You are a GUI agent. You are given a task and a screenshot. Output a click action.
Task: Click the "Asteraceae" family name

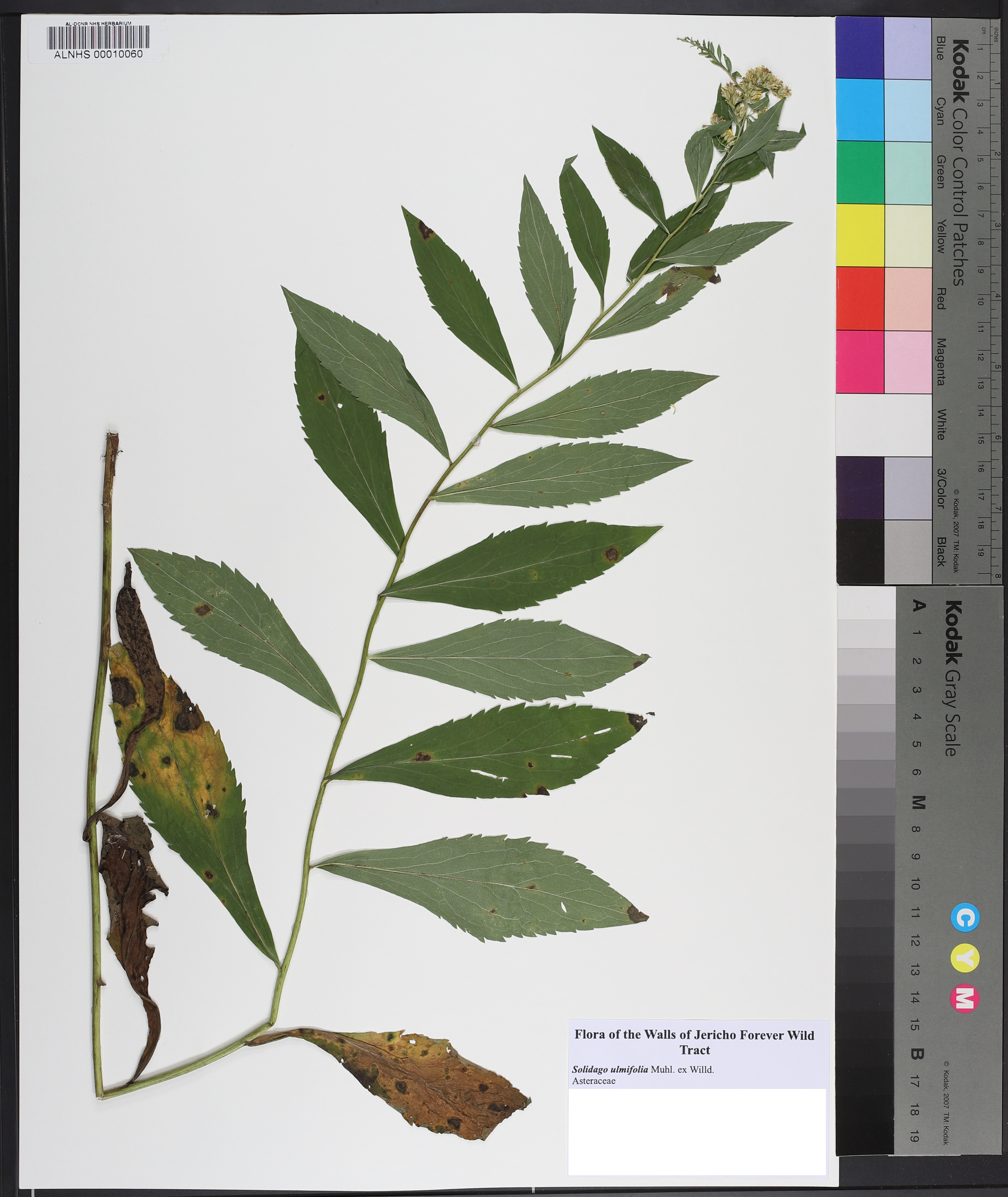point(594,1081)
